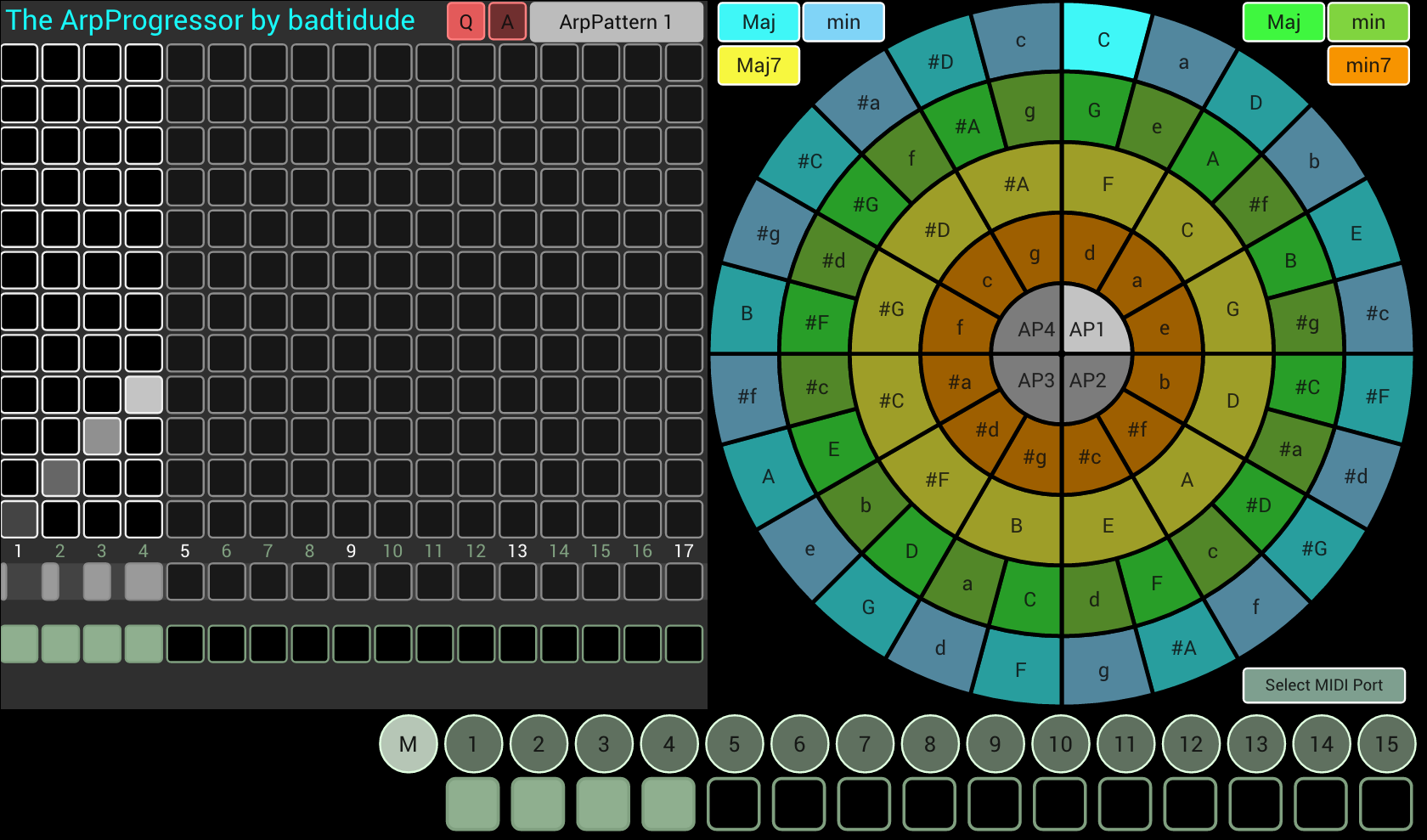Viewport: 1427px width, 840px height.
Task: Select round step button 8
Action: (929, 744)
